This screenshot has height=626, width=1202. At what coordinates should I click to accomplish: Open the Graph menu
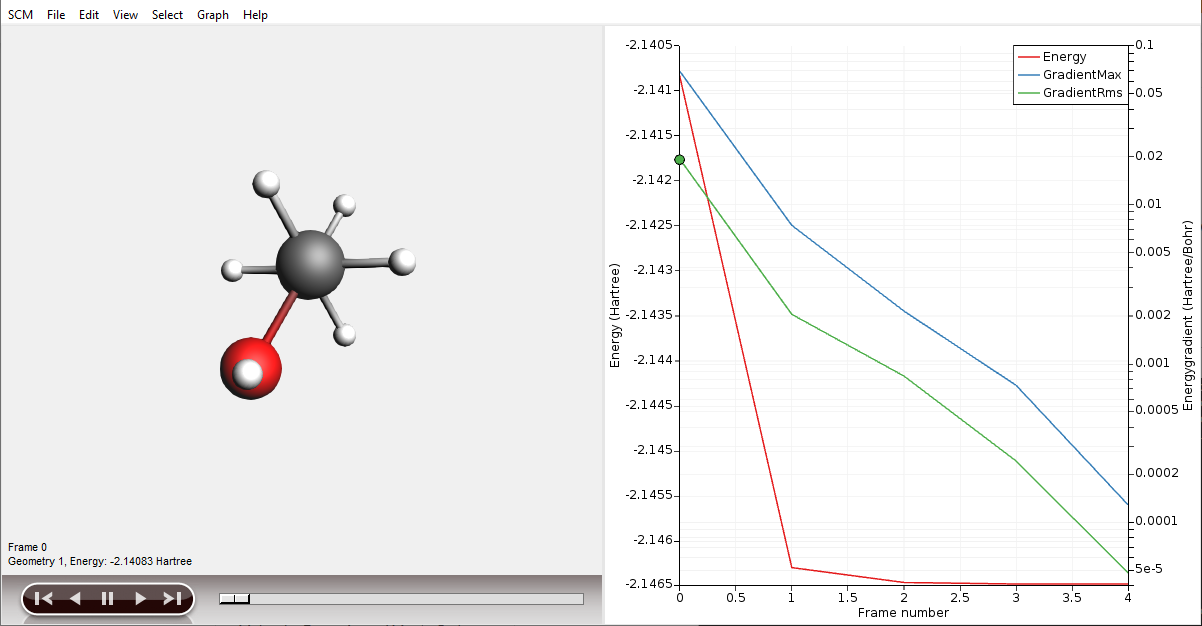point(212,14)
